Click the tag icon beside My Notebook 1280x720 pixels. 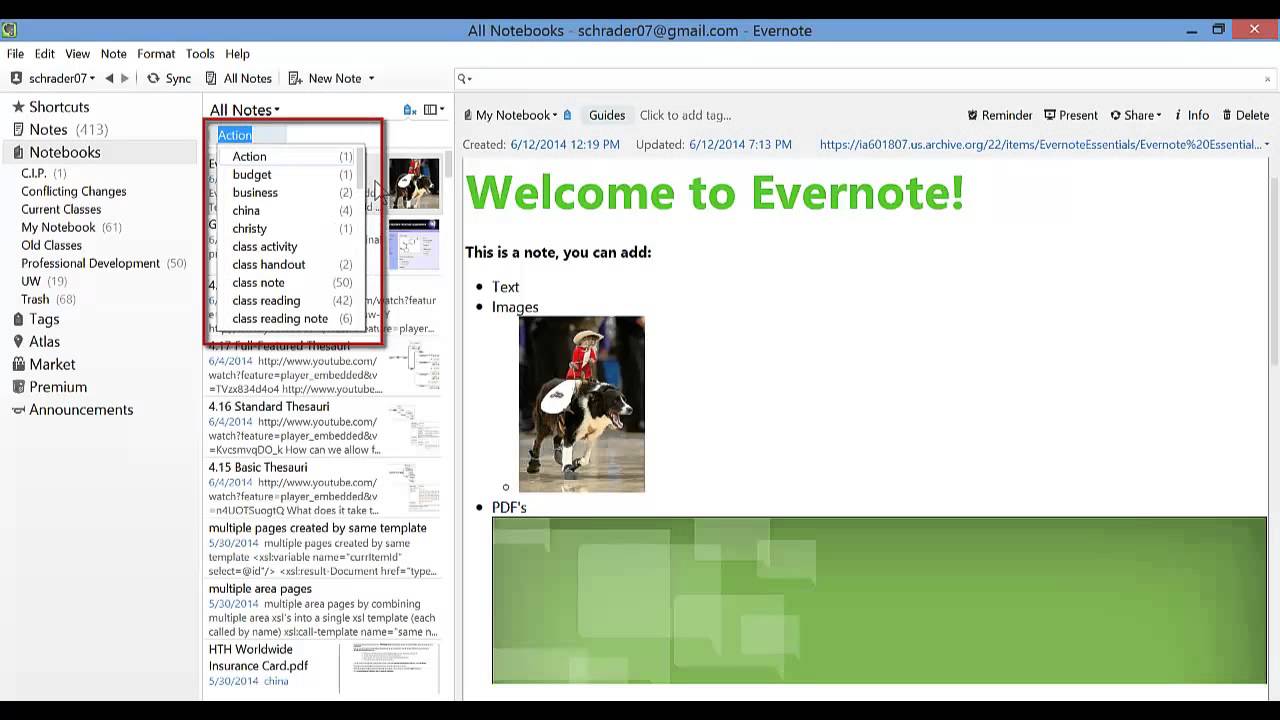567,115
